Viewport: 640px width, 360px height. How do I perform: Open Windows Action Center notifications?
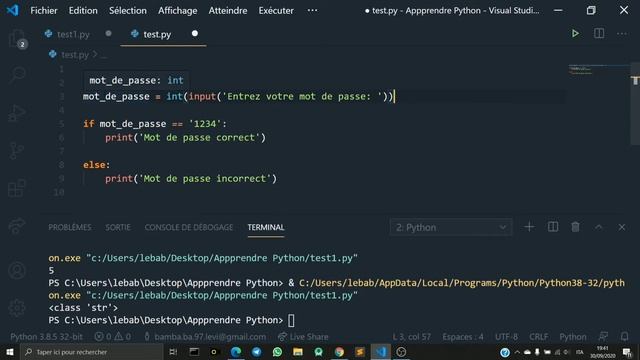coord(627,352)
